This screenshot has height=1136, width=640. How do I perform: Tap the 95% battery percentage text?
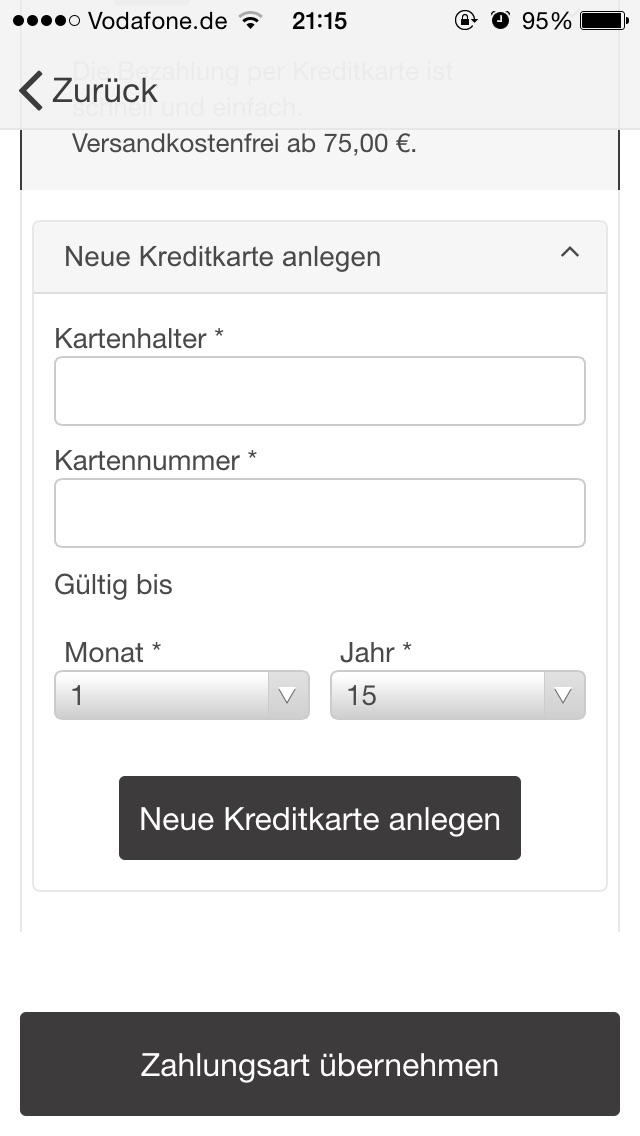[x=547, y=21]
